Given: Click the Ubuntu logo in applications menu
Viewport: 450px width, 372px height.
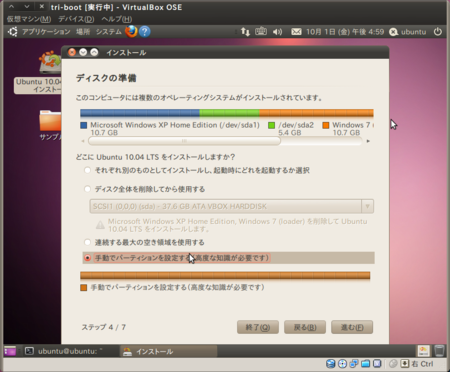Looking at the screenshot, I should pyautogui.click(x=13, y=32).
